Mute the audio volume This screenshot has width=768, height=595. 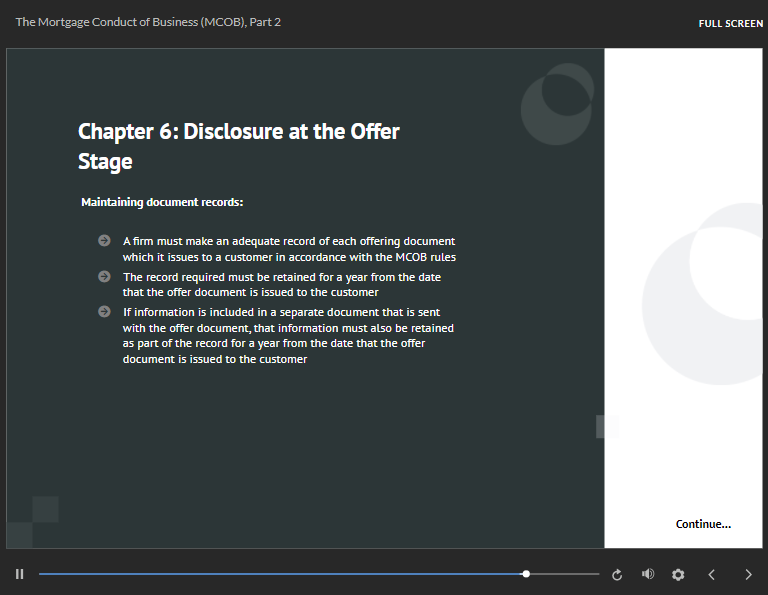[x=648, y=574]
